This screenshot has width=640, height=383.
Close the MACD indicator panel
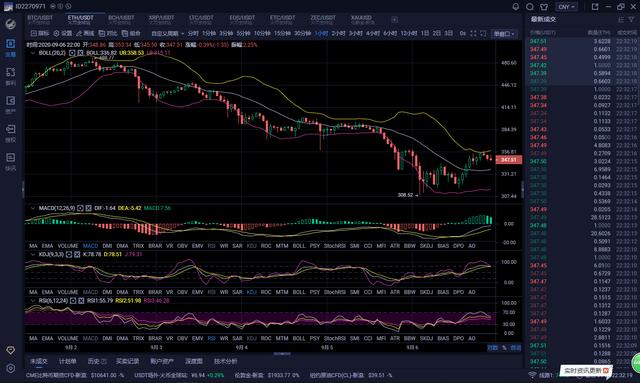click(x=89, y=208)
